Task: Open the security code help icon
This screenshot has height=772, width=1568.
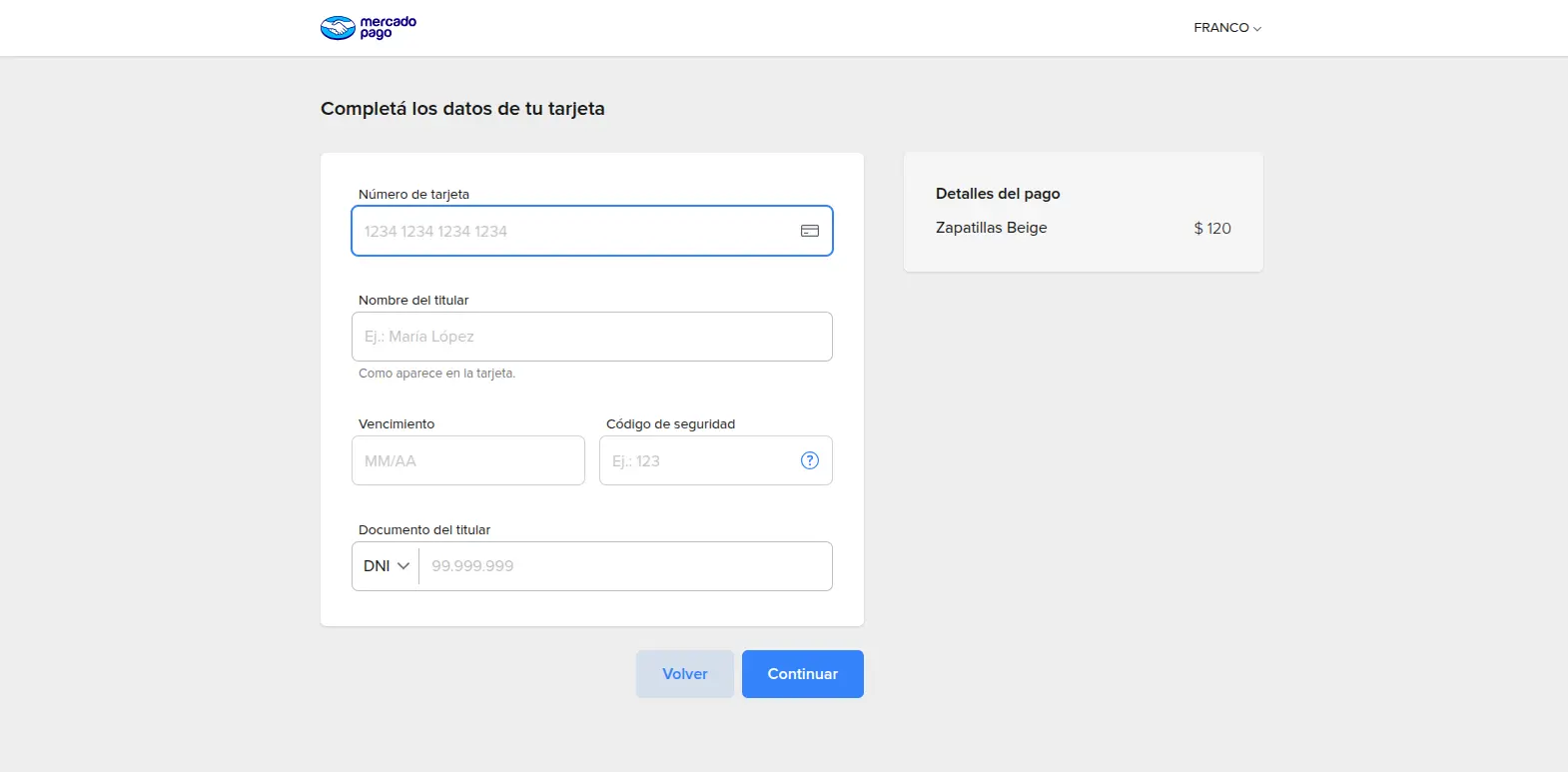Action: click(810, 460)
